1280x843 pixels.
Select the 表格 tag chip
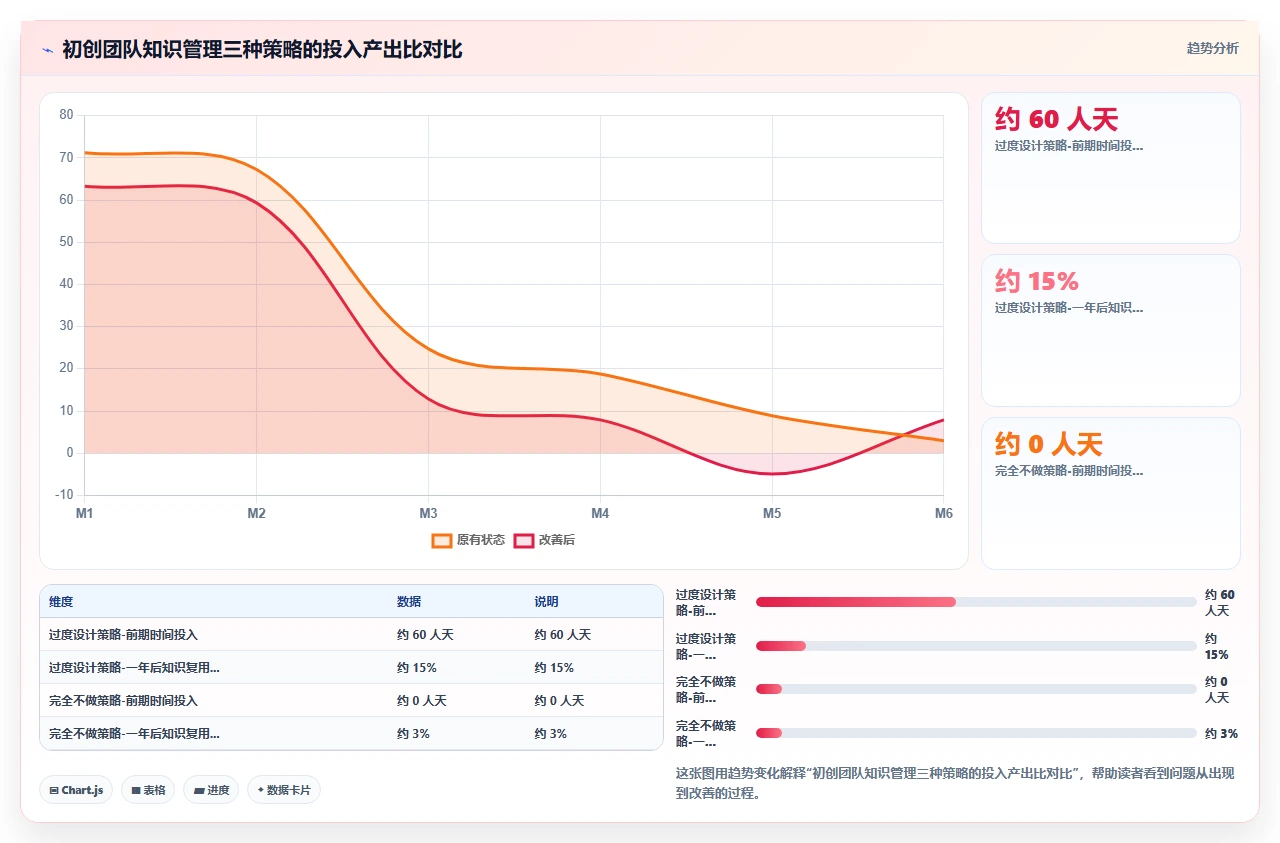148,790
